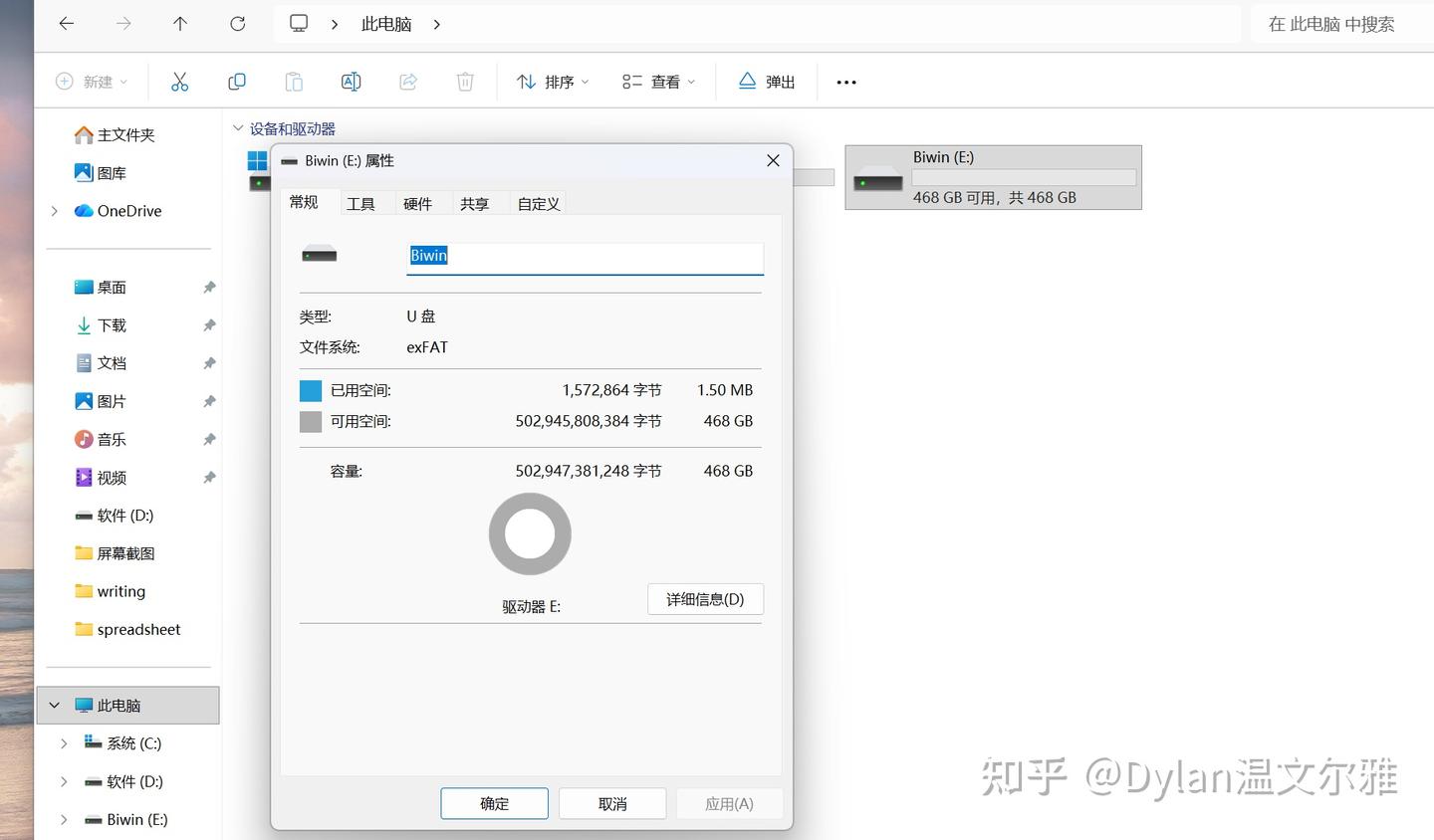Click the gray 可用空间 color swatch
Viewport: 1434px width, 840px height.
[311, 422]
